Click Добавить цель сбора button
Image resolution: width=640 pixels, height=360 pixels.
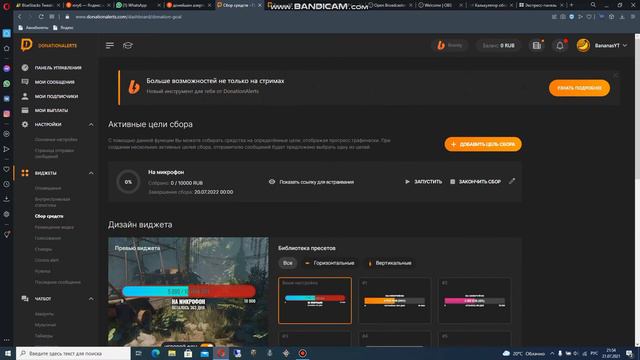pyautogui.click(x=483, y=144)
